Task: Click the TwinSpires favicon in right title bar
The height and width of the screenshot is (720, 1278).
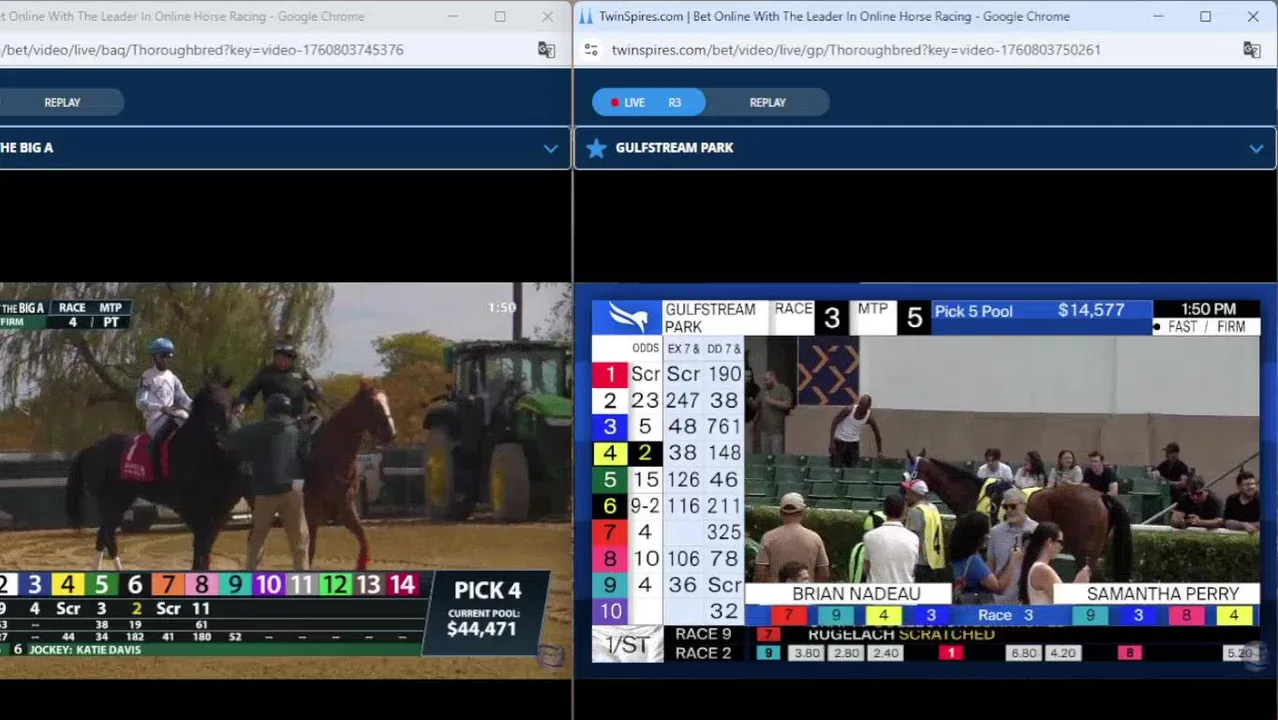Action: coord(587,16)
